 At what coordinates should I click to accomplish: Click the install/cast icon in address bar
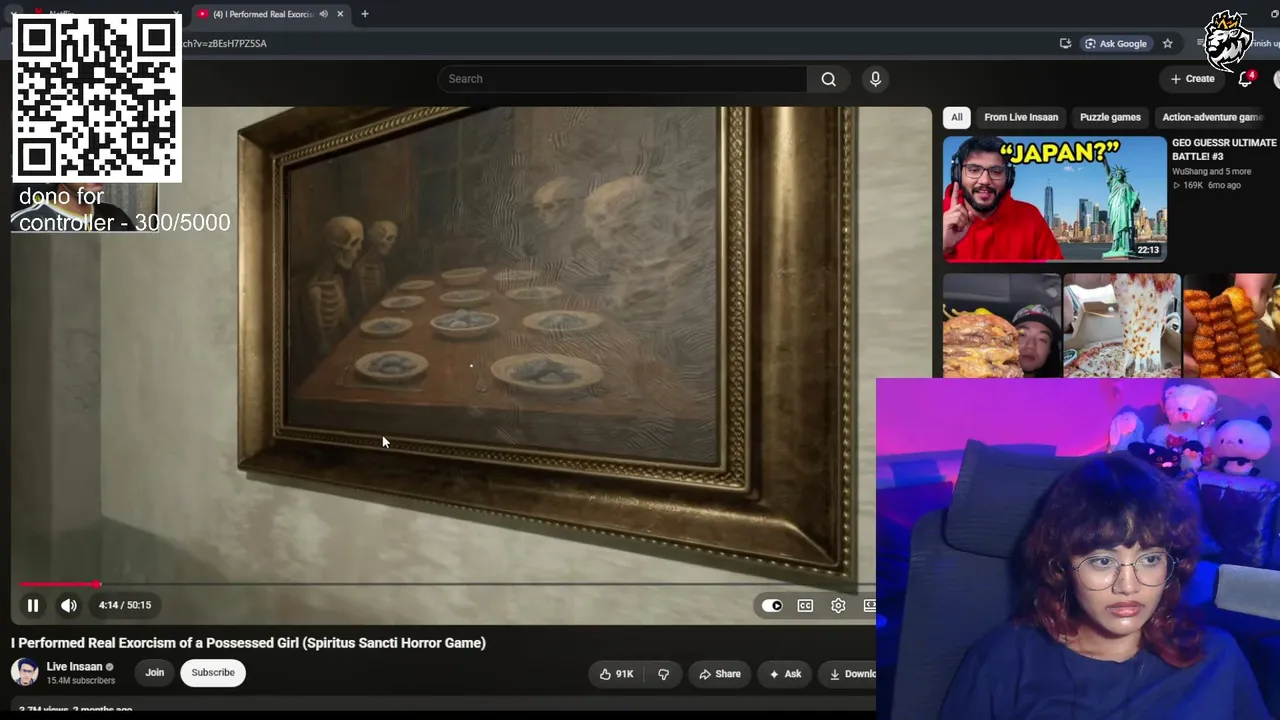click(1065, 44)
